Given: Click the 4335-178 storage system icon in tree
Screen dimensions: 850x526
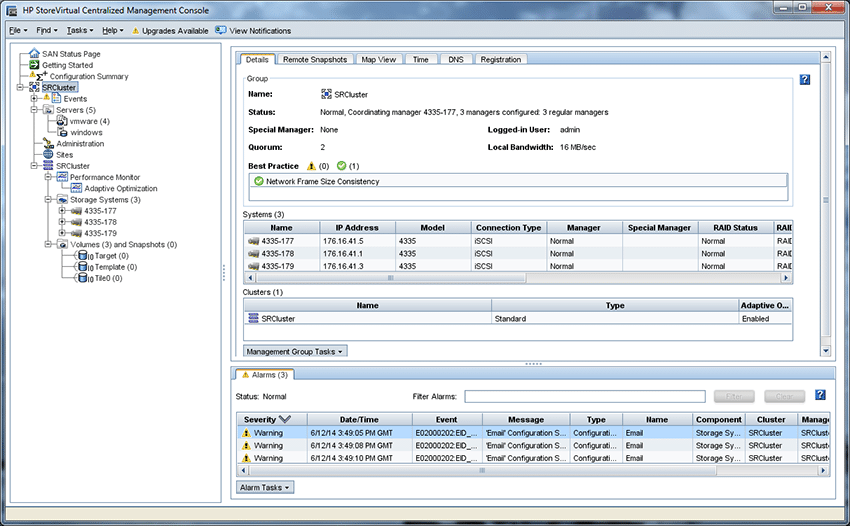Looking at the screenshot, I should pyautogui.click(x=76, y=222).
